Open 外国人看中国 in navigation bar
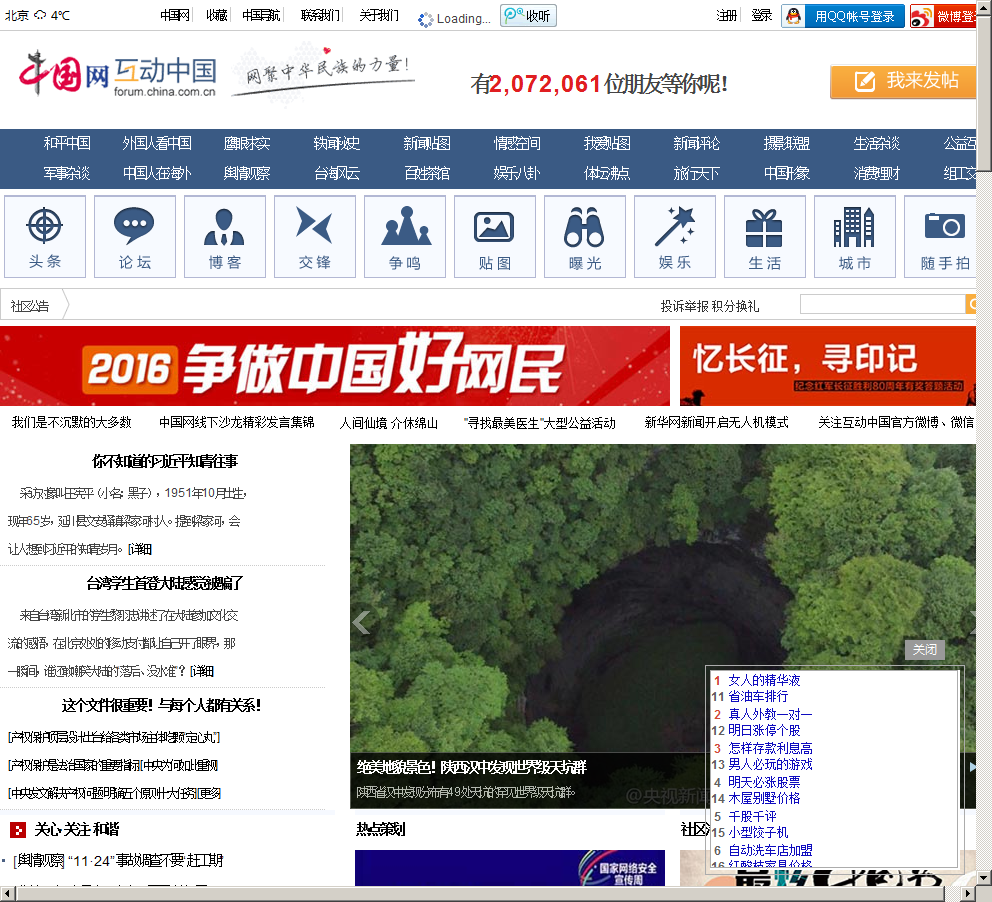Viewport: 992px width, 902px height. point(157,144)
